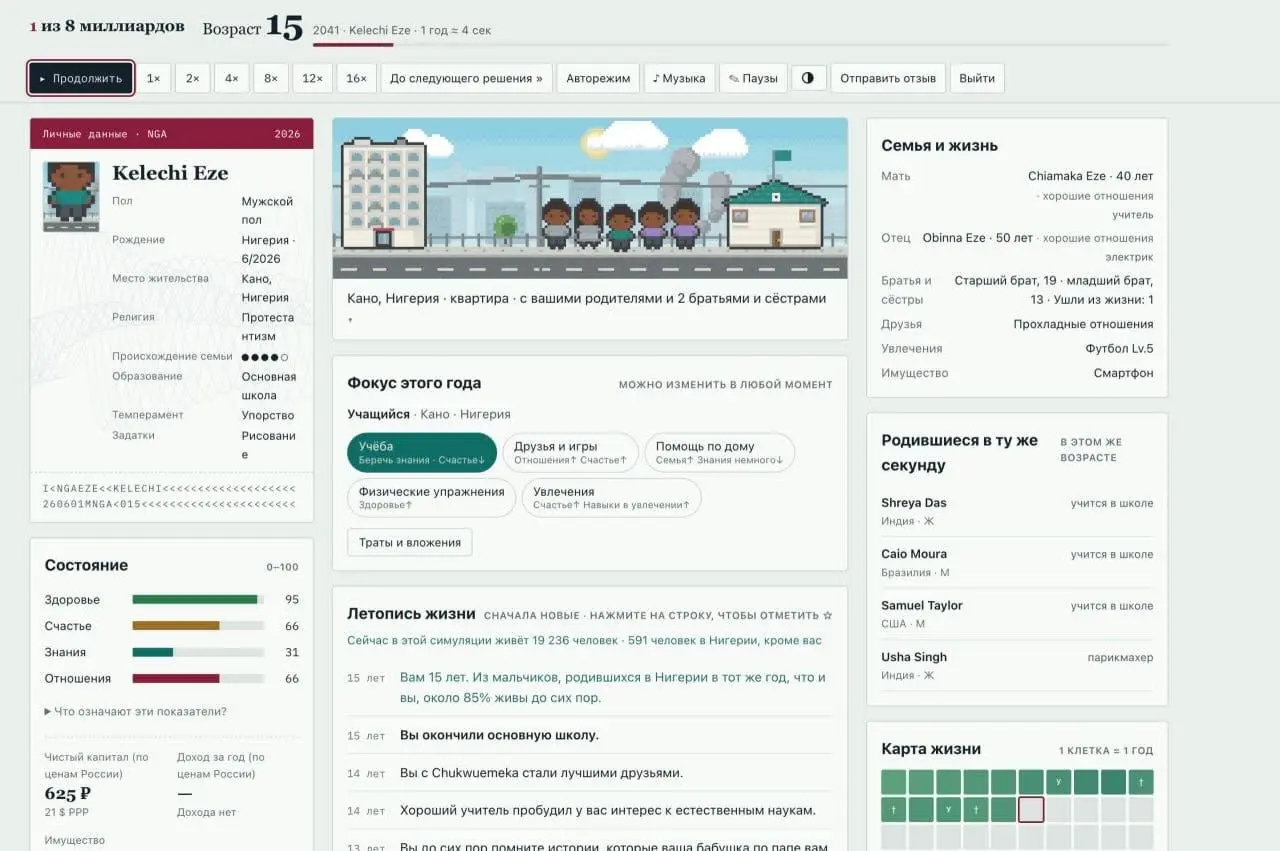
Task: Click the Выйти exit button
Action: pyautogui.click(x=977, y=78)
